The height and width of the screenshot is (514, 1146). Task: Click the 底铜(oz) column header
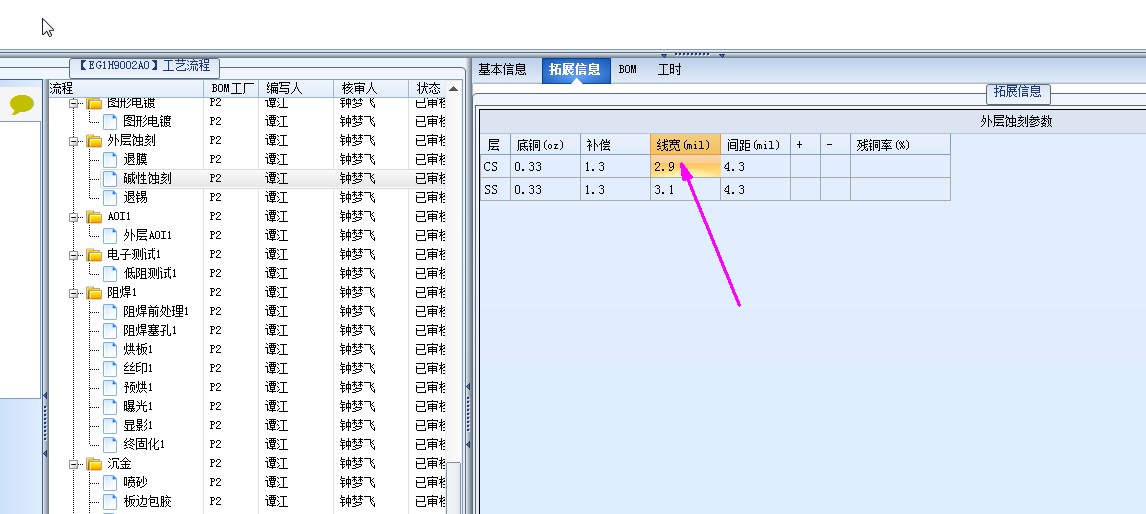[545, 145]
